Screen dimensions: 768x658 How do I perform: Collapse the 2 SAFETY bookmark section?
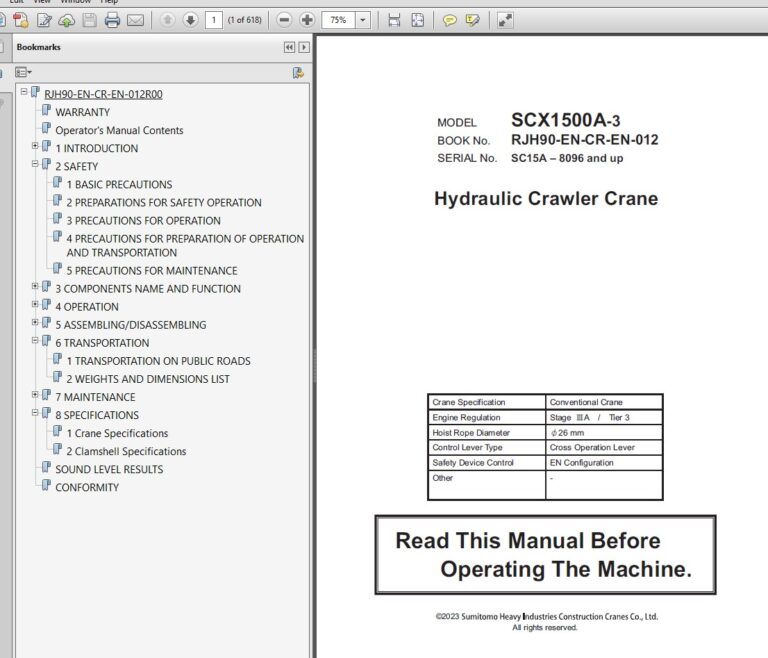click(35, 164)
